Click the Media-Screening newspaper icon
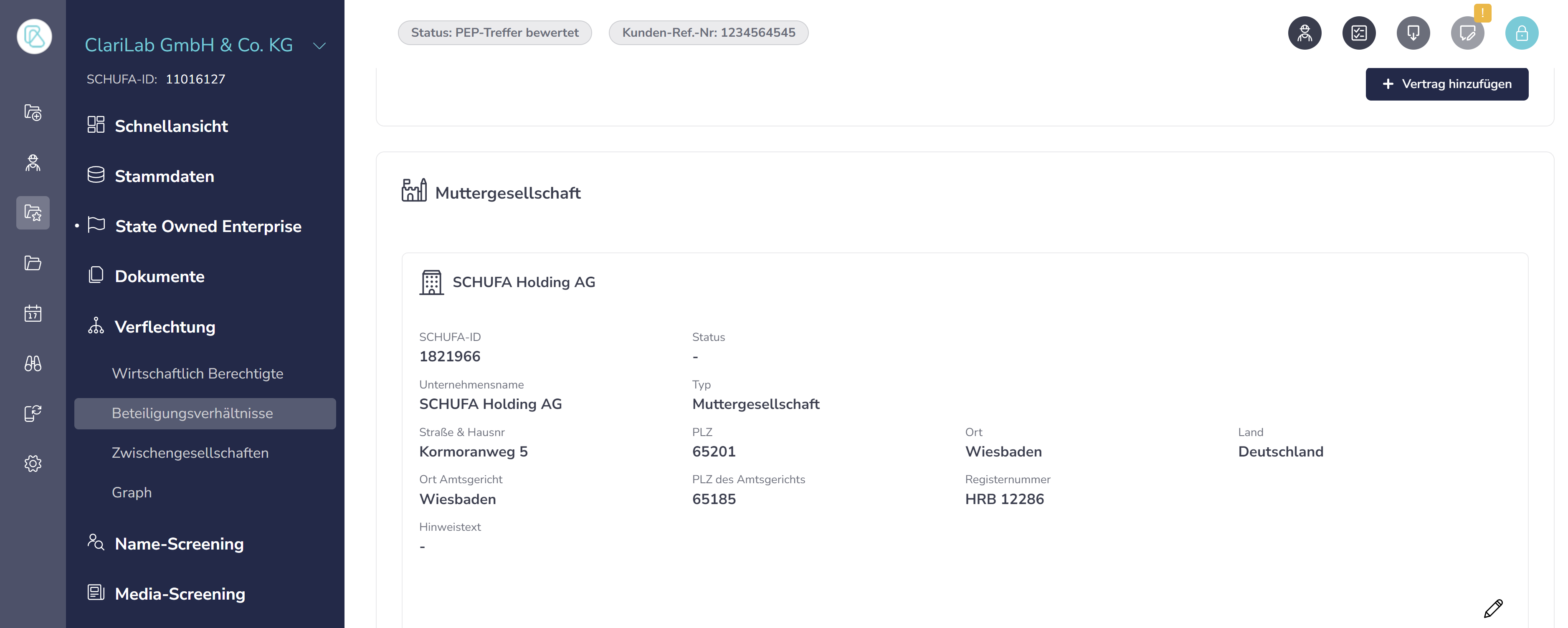The image size is (1568, 628). click(96, 592)
